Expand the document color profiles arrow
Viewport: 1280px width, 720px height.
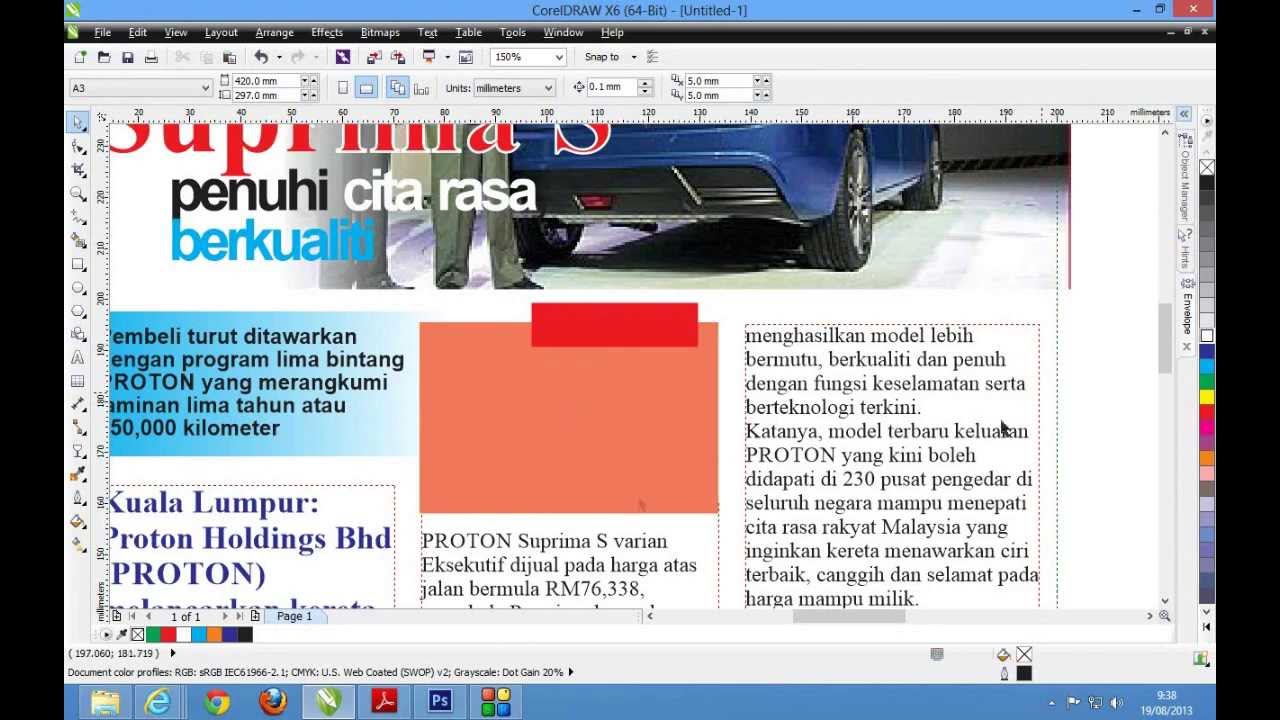(571, 672)
